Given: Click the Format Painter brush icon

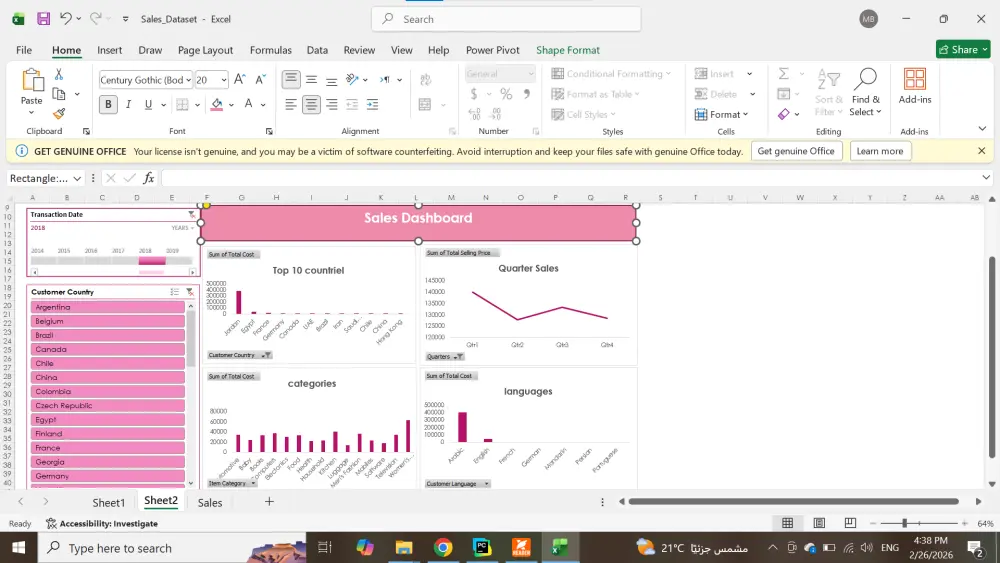Looking at the screenshot, I should [x=59, y=113].
